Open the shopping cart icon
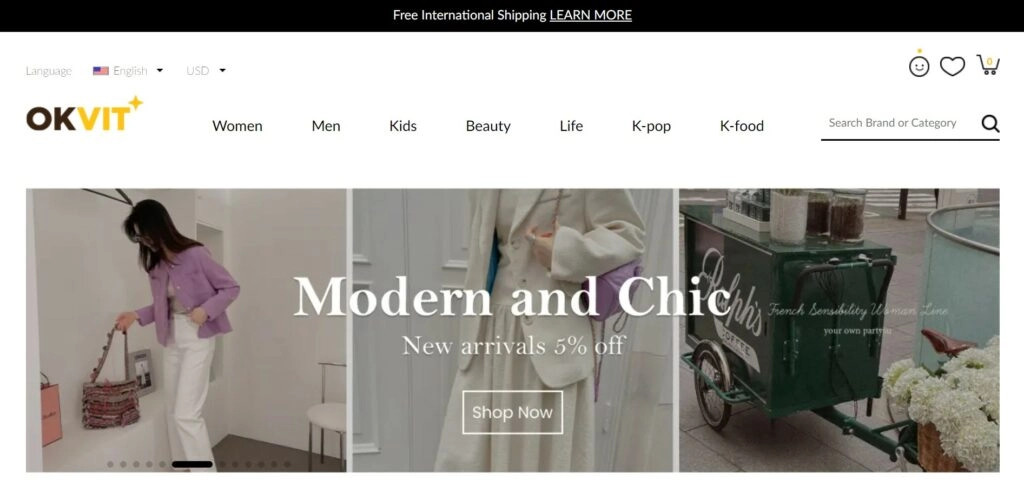Image resolution: width=1024 pixels, height=486 pixels. (x=988, y=65)
